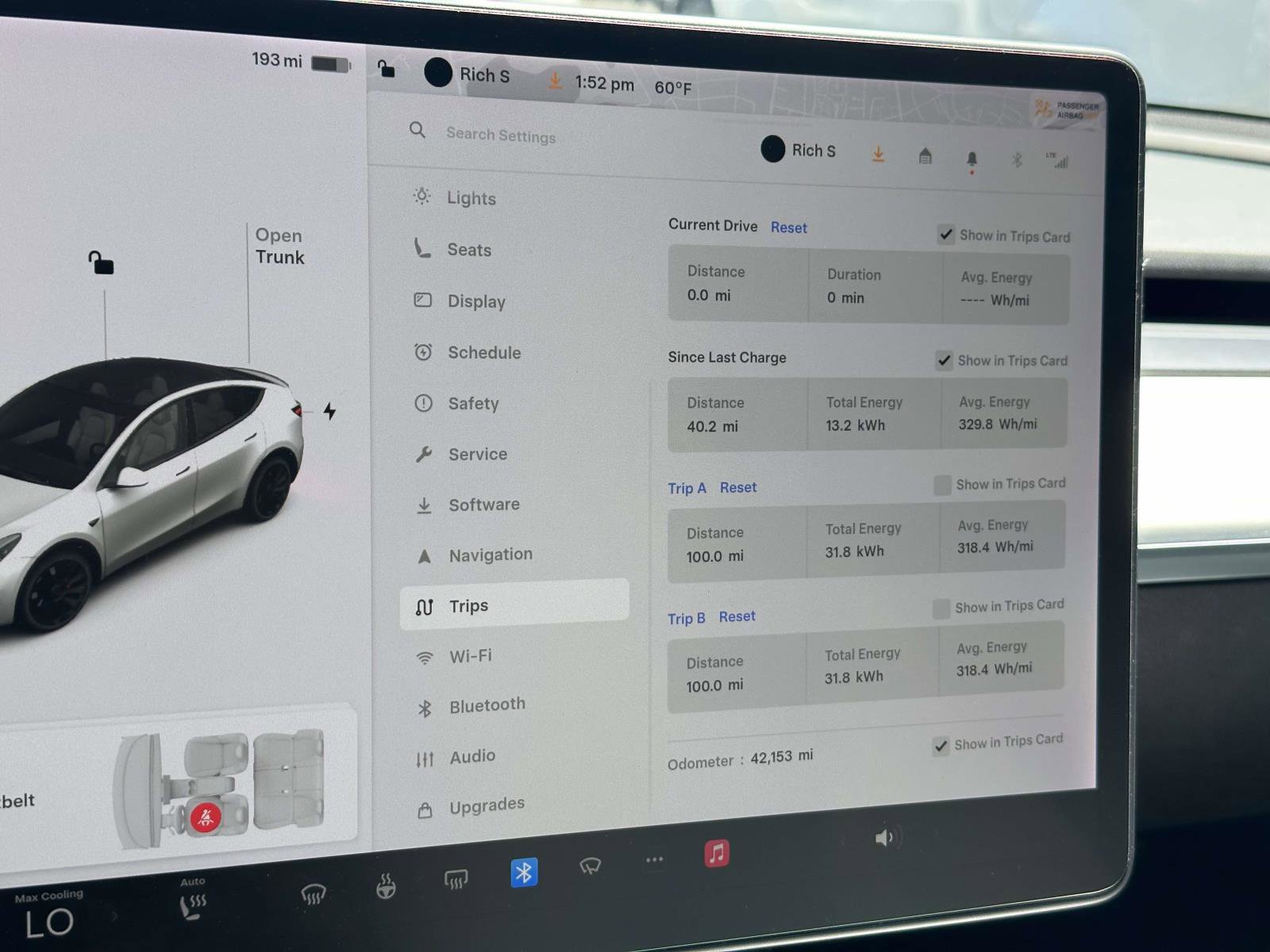Open the Software settings menu
This screenshot has height=952, width=1270.
[x=468, y=505]
